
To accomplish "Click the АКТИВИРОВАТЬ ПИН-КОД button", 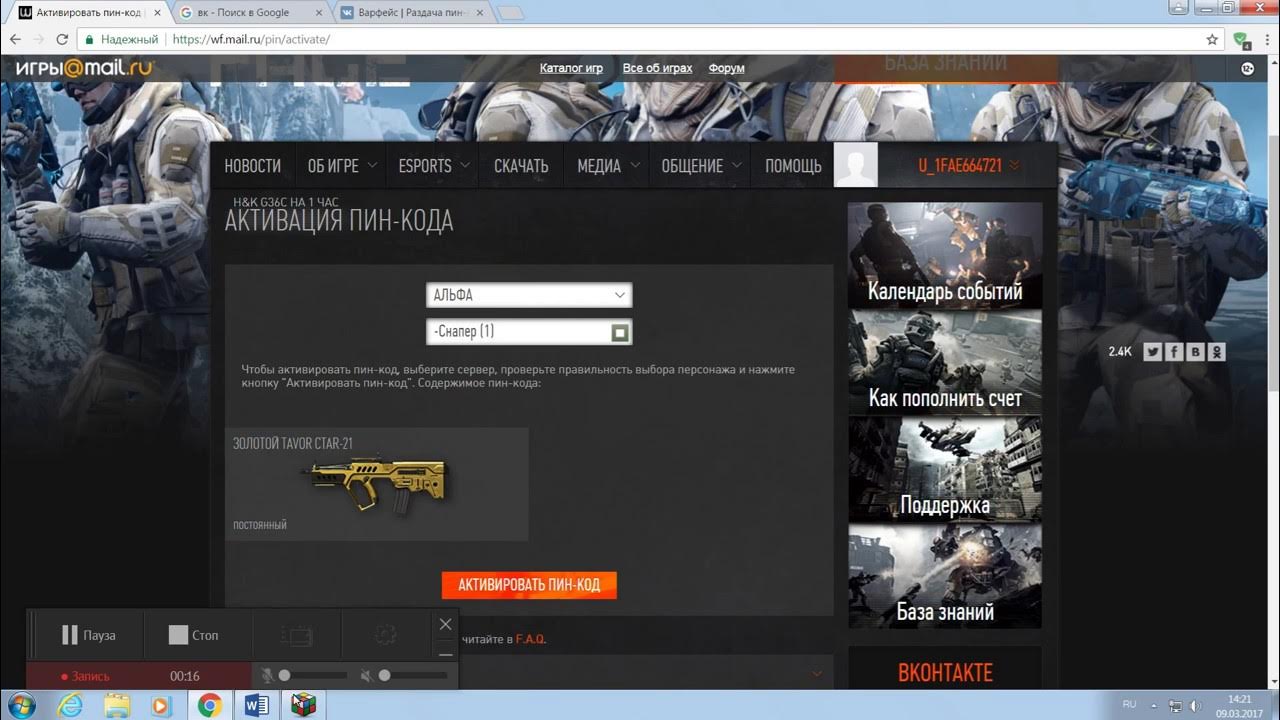I will coord(529,585).
